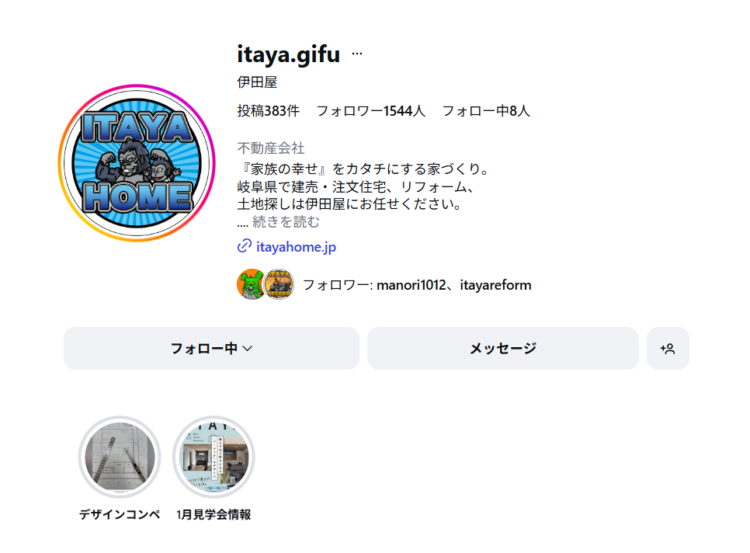The height and width of the screenshot is (553, 750).
Task: Expand bio with 続きを読む
Action: point(286,222)
